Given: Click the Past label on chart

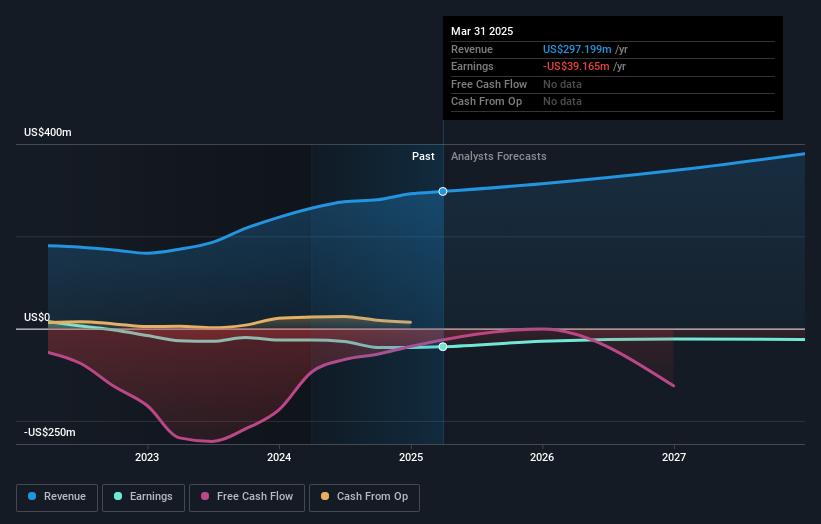Looking at the screenshot, I should tap(423, 157).
